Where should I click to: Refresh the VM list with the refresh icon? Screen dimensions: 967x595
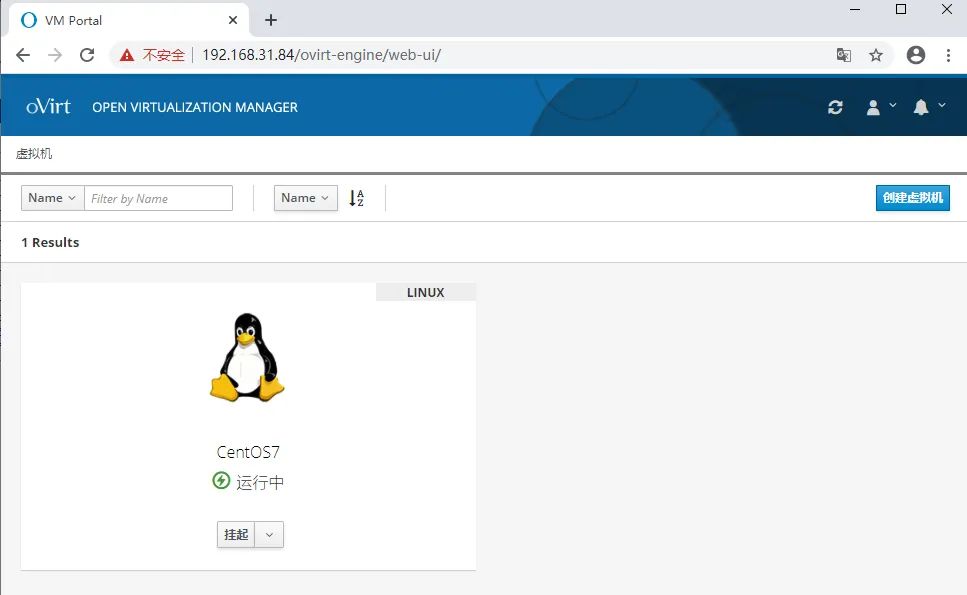tap(835, 107)
